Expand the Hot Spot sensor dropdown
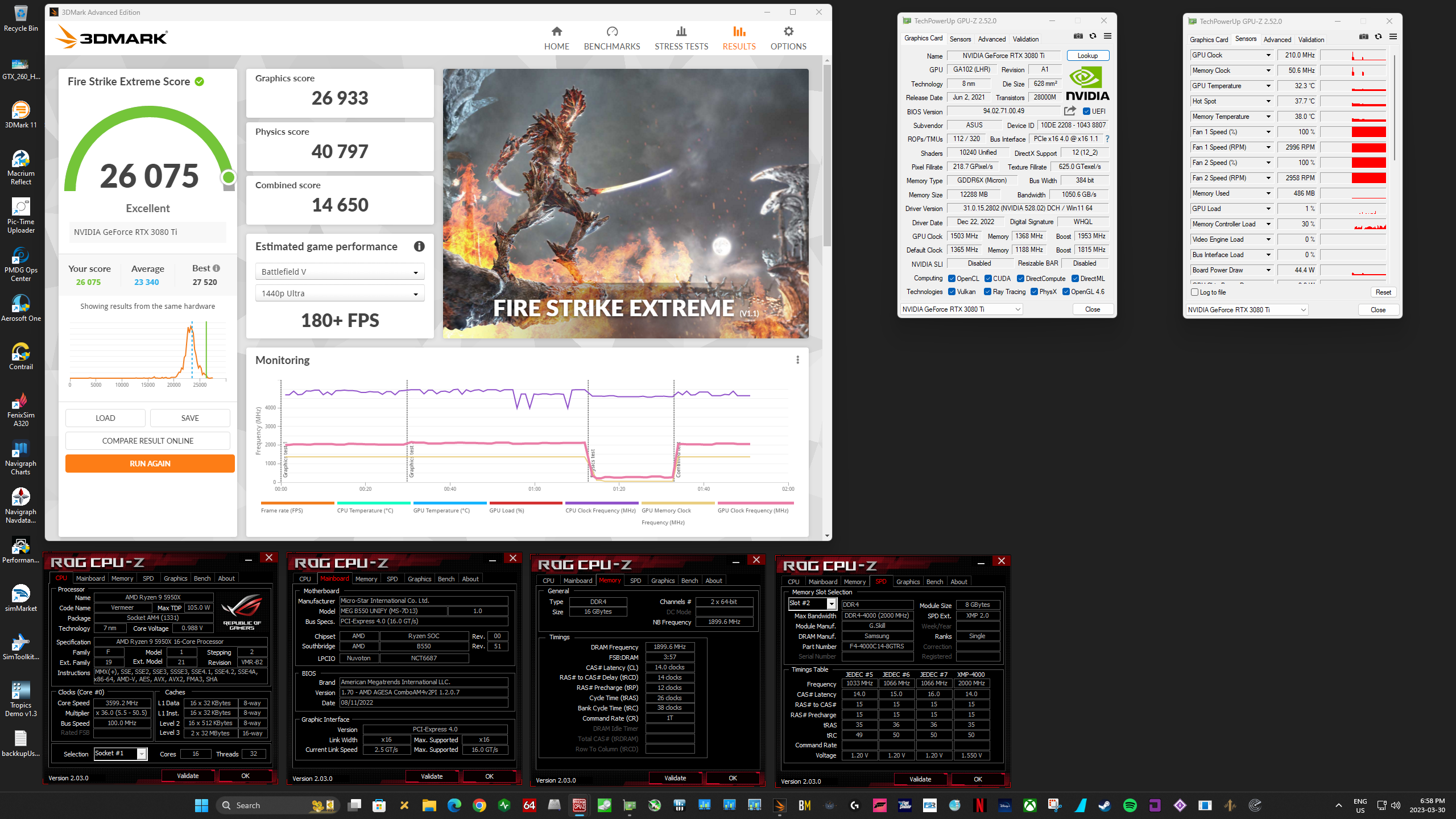This screenshot has height=819, width=1456. click(x=1268, y=101)
